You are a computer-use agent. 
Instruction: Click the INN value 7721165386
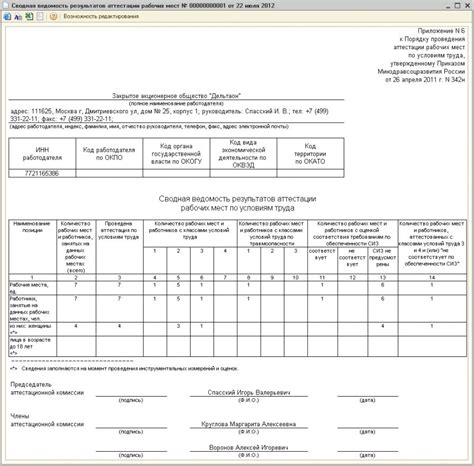pyautogui.click(x=42, y=173)
